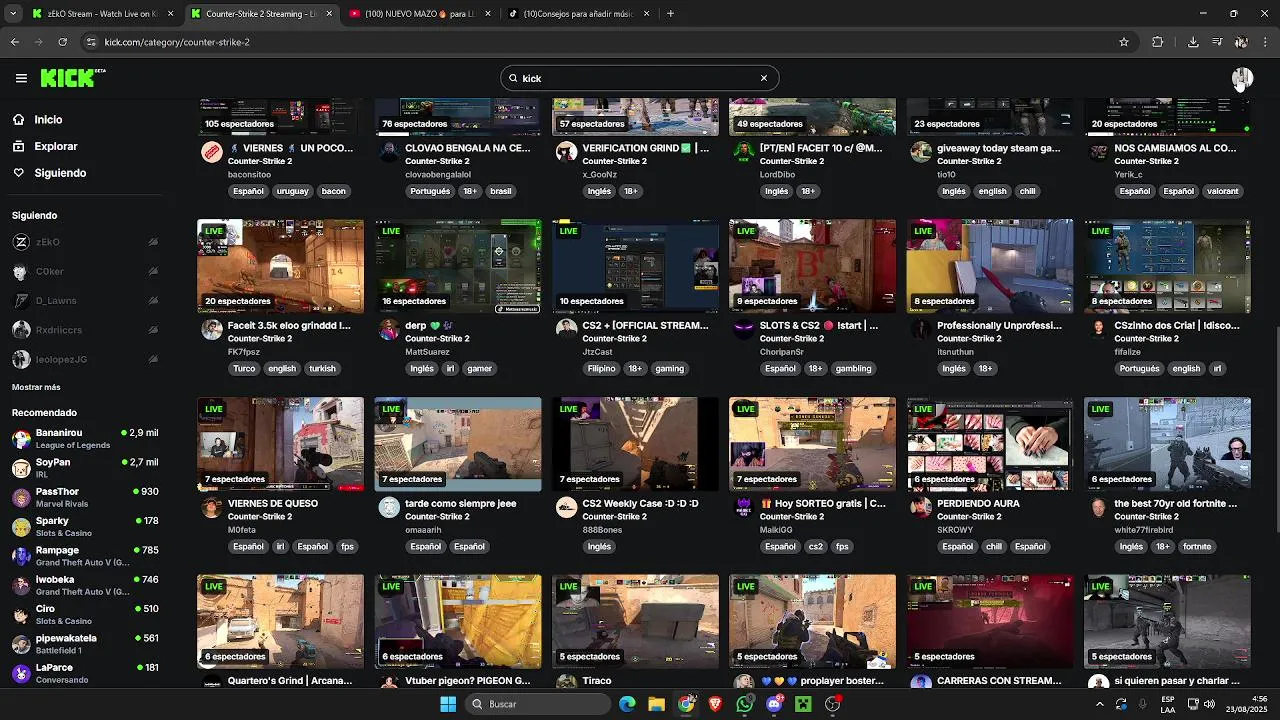Open the Minecraft creeper taskbar icon
This screenshot has height=720, width=1280.
803,704
